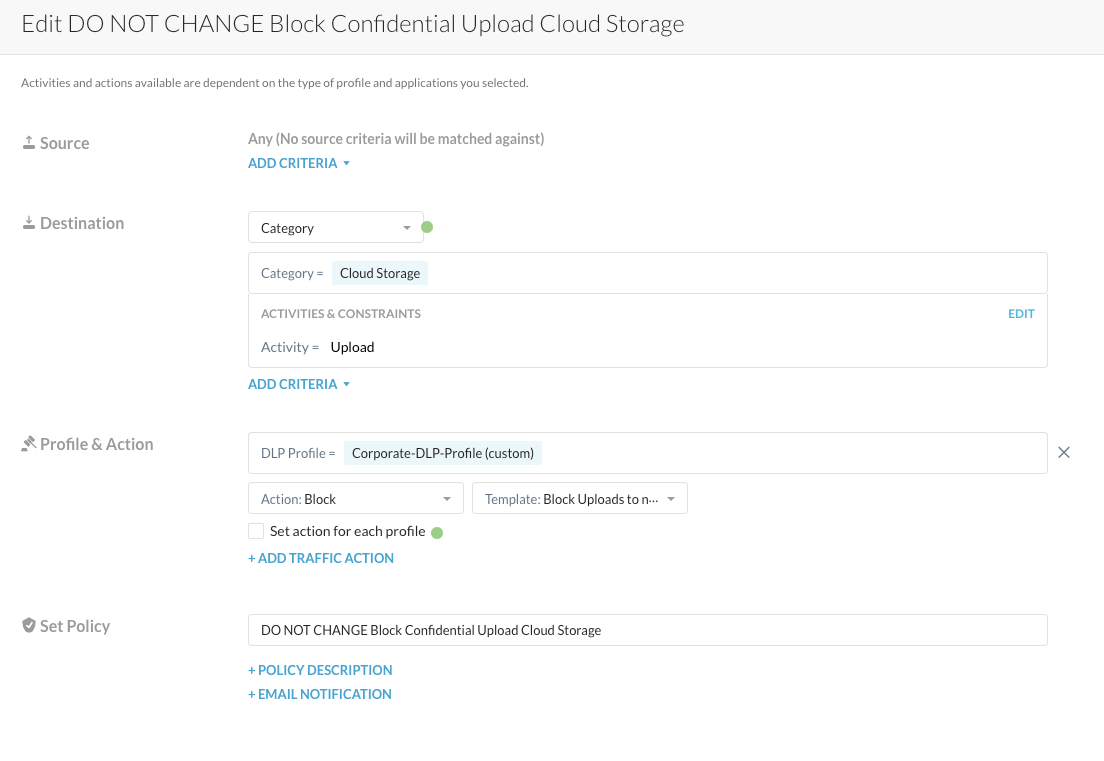Expand the Template: Block Uploads dropdown
The width and height of the screenshot is (1104, 761).
tap(579, 499)
